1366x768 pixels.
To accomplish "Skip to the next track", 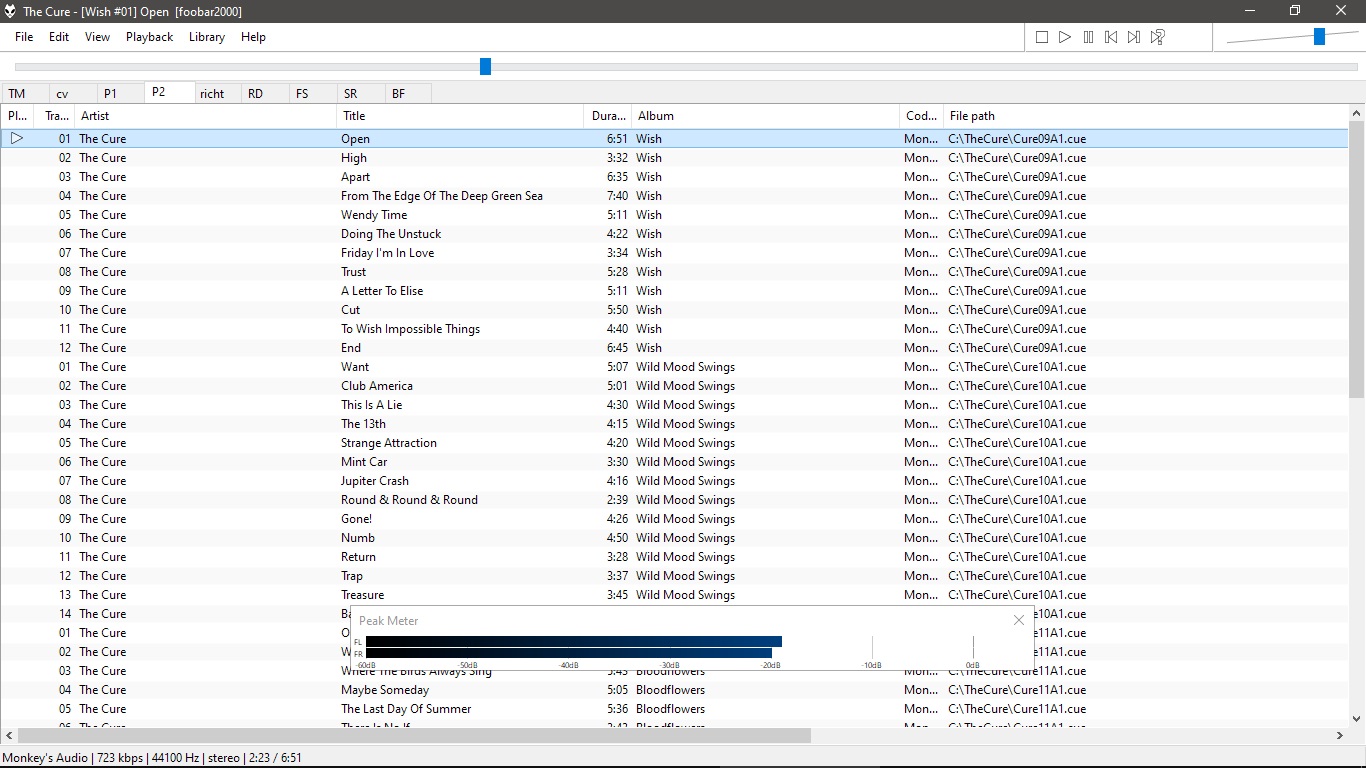I will coord(1134,37).
